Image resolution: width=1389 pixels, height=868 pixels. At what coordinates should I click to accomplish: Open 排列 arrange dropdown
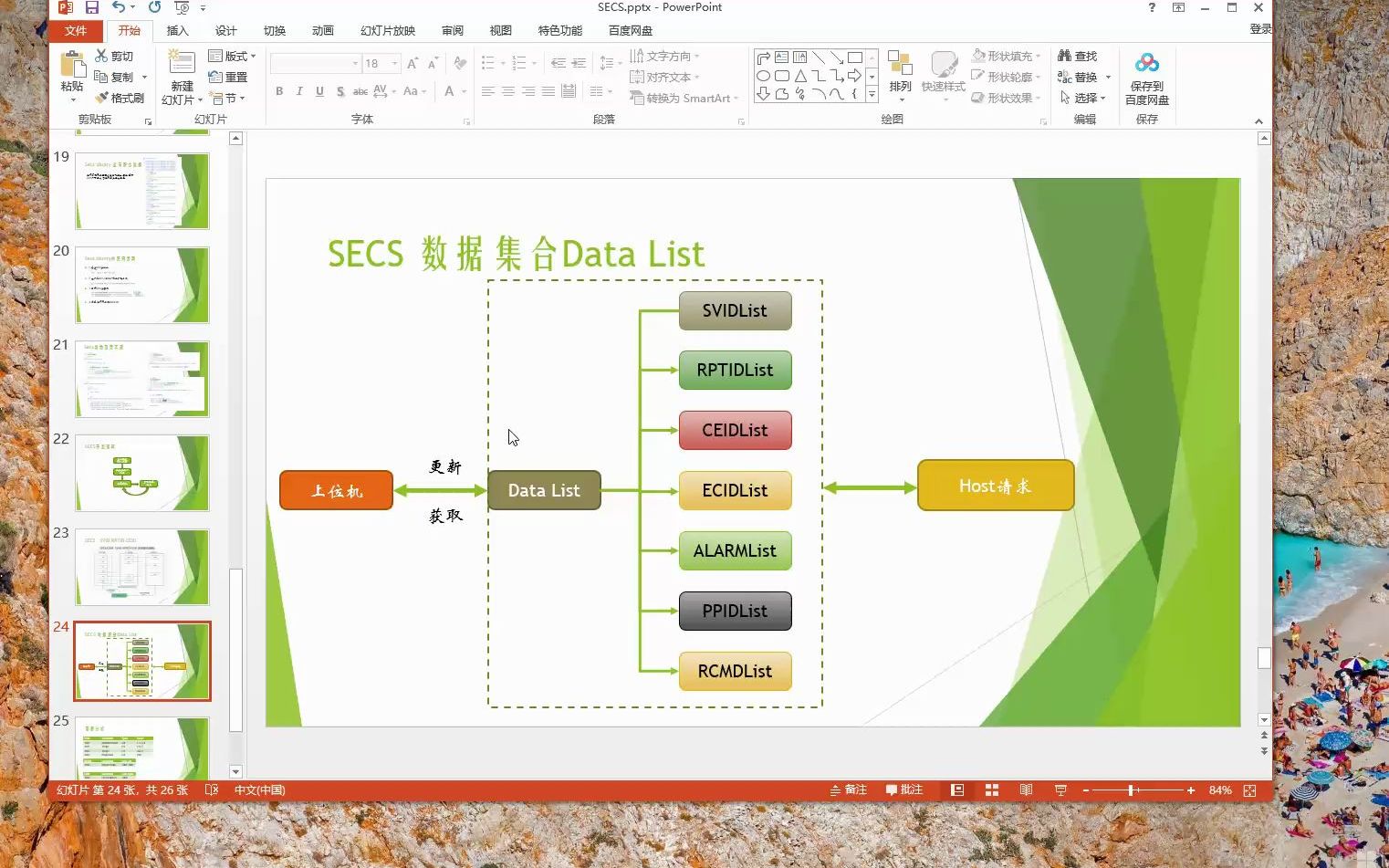tap(900, 77)
